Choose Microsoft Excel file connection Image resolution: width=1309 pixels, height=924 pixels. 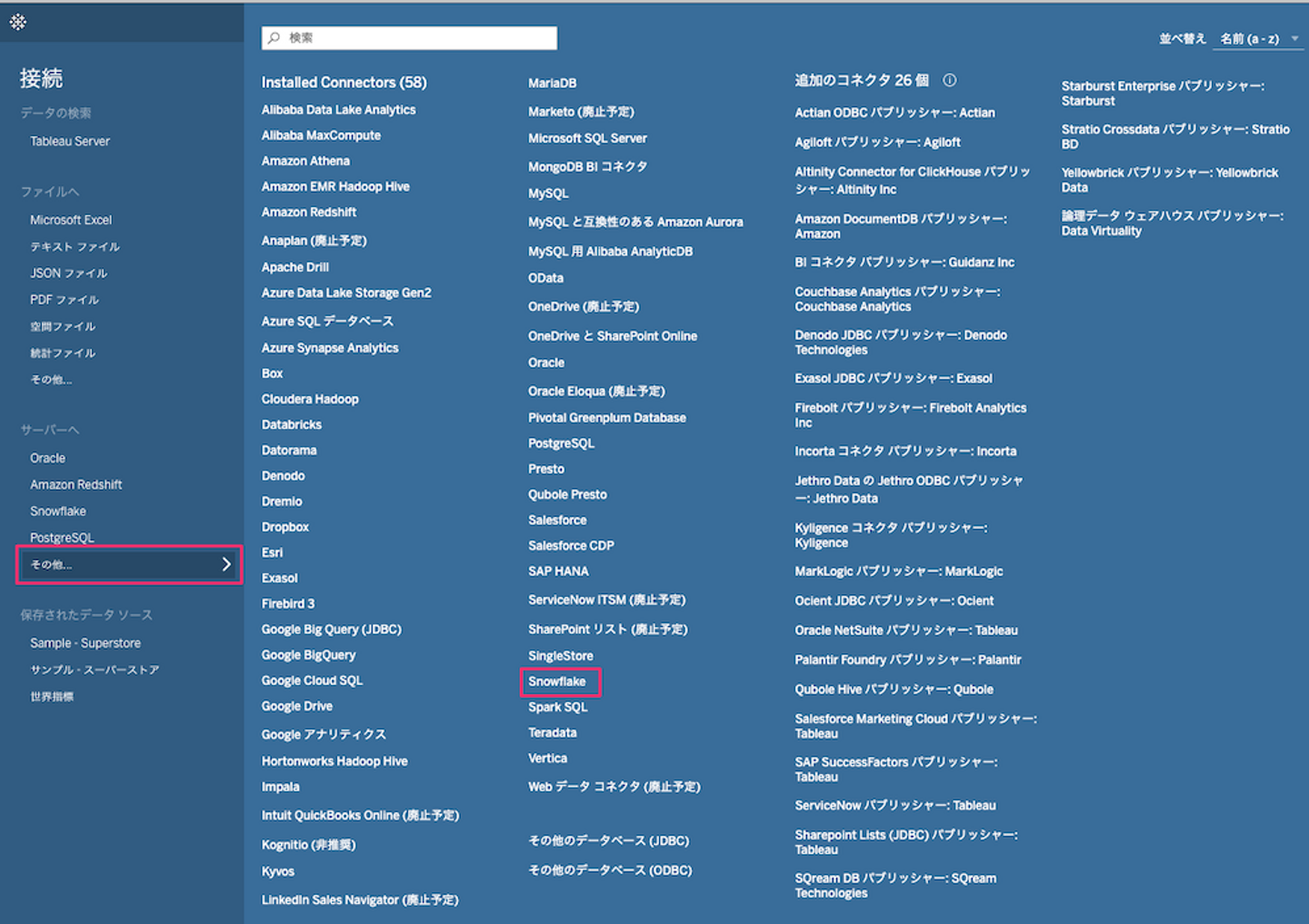[x=71, y=220]
